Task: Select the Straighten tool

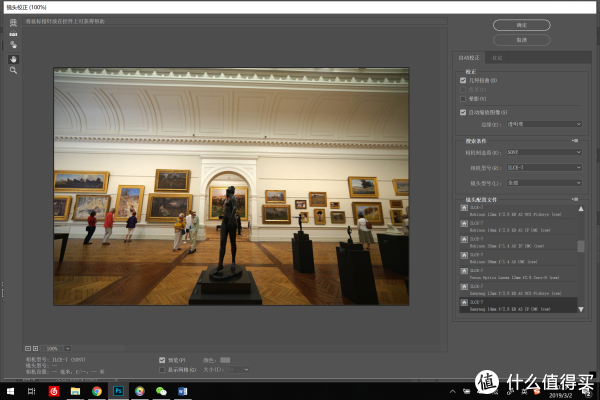Action: (x=13, y=34)
